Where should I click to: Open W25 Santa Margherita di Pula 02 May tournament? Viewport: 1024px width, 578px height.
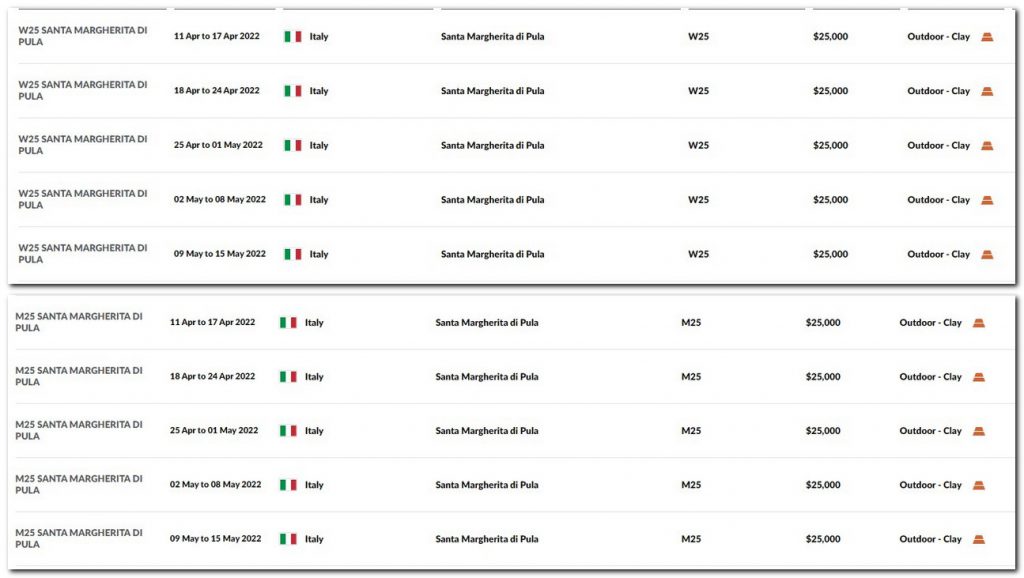83,199
